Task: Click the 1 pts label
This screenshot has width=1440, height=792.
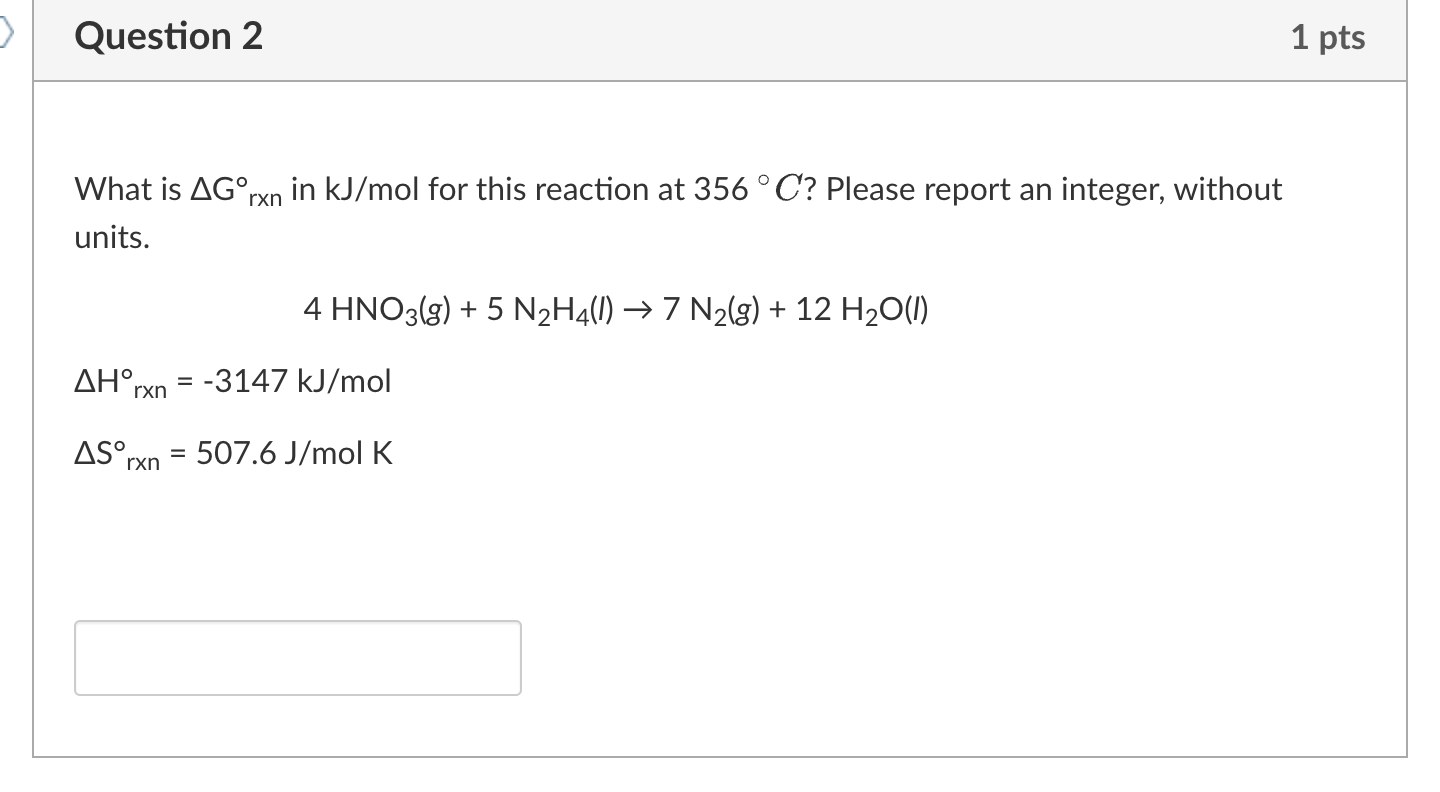Action: (x=1330, y=36)
